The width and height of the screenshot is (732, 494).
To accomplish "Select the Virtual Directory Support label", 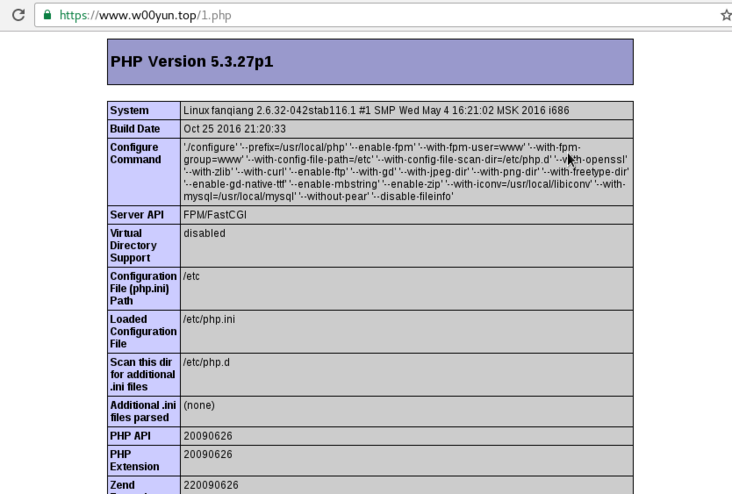I will (x=133, y=246).
